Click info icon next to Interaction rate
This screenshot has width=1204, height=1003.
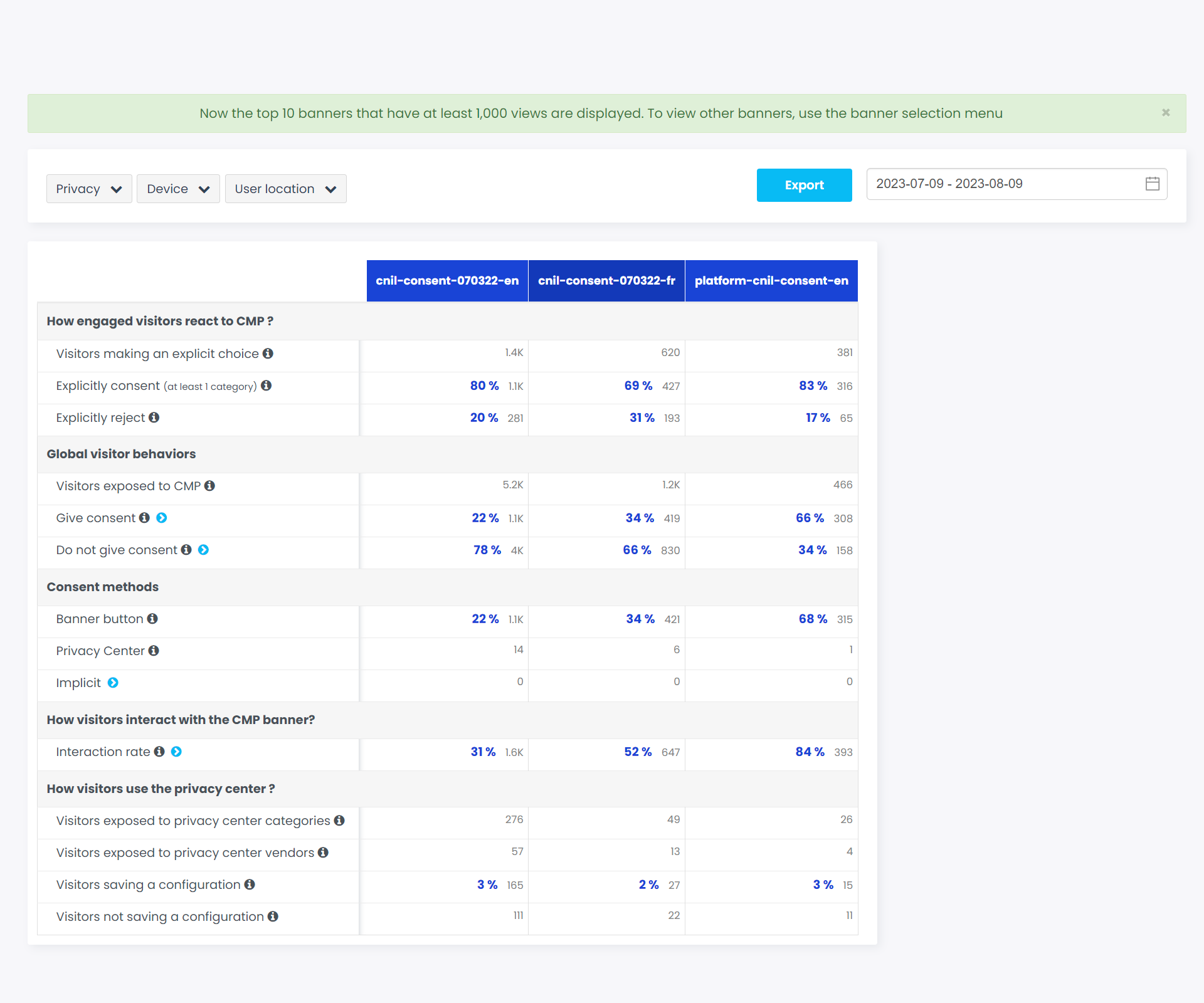[x=159, y=752]
